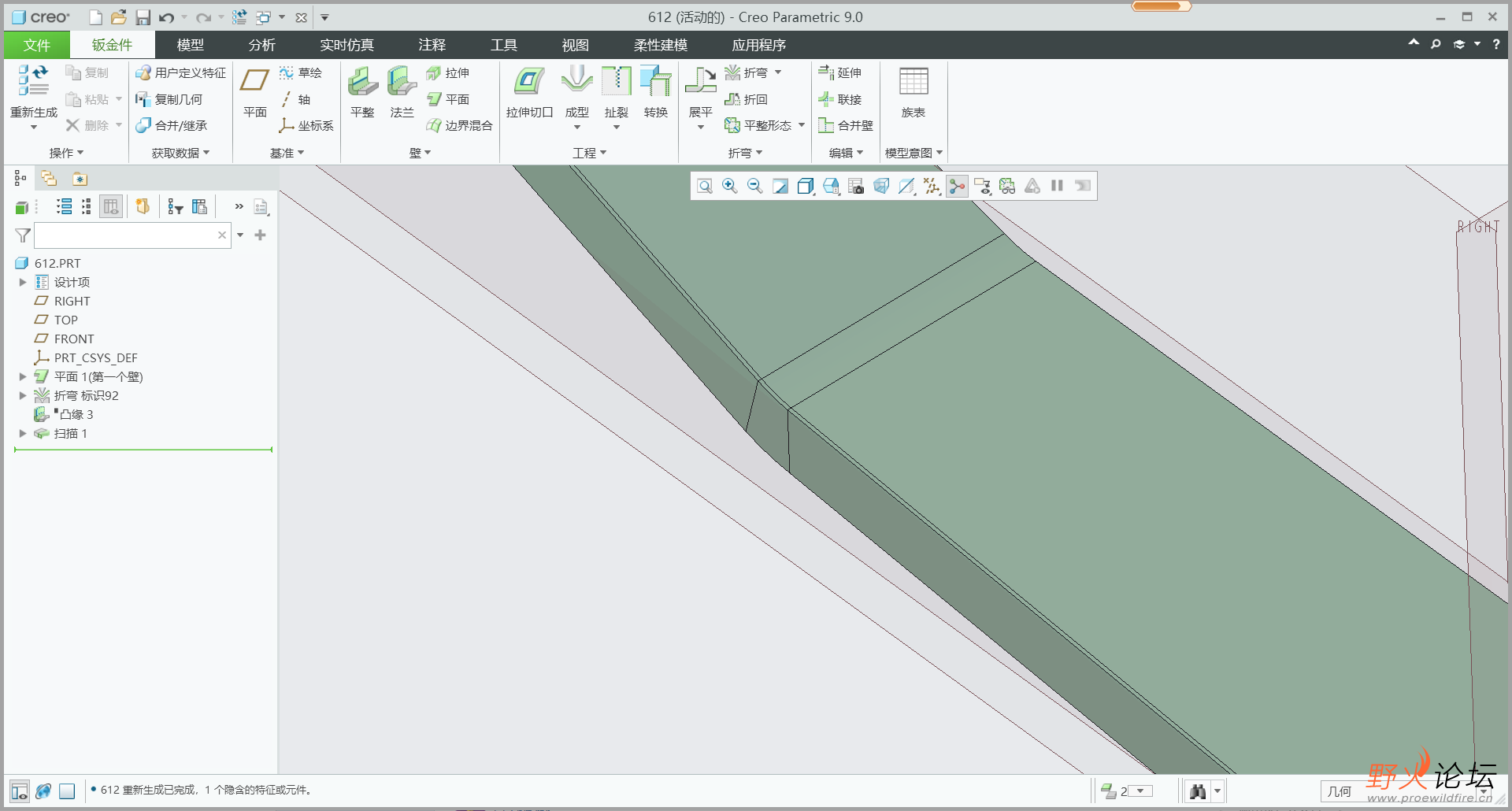Viewport: 1512px width, 811px height.
Task: Toggle the navigator panel display in the status bar
Action: pos(20,791)
